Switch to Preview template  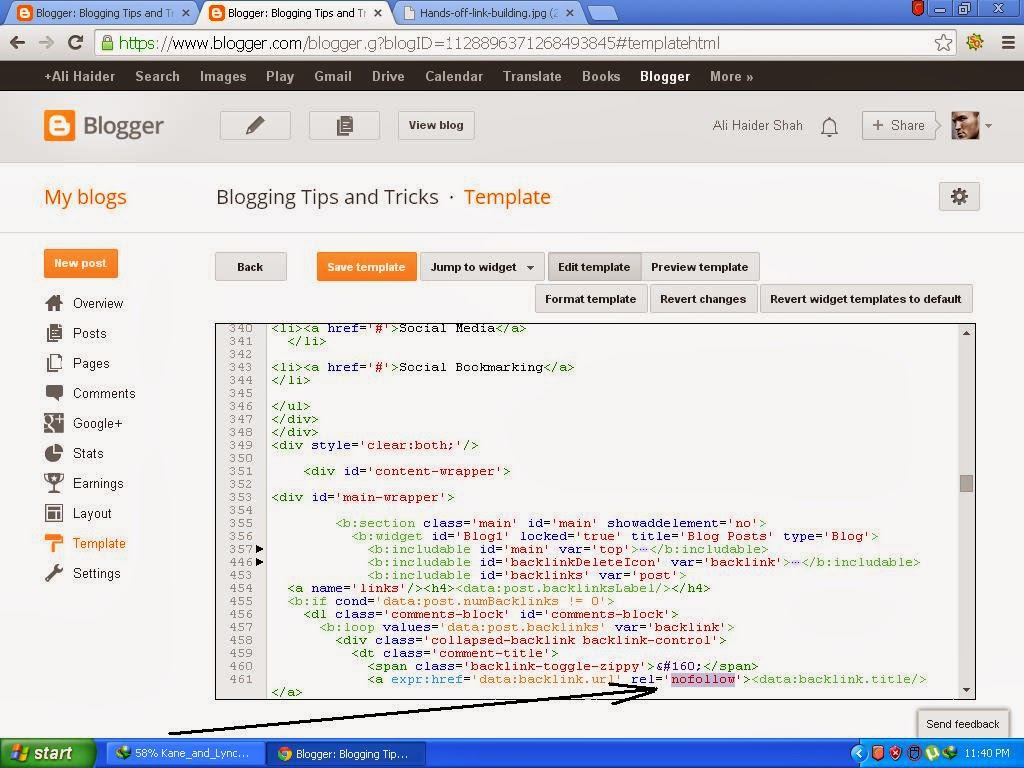coord(699,266)
